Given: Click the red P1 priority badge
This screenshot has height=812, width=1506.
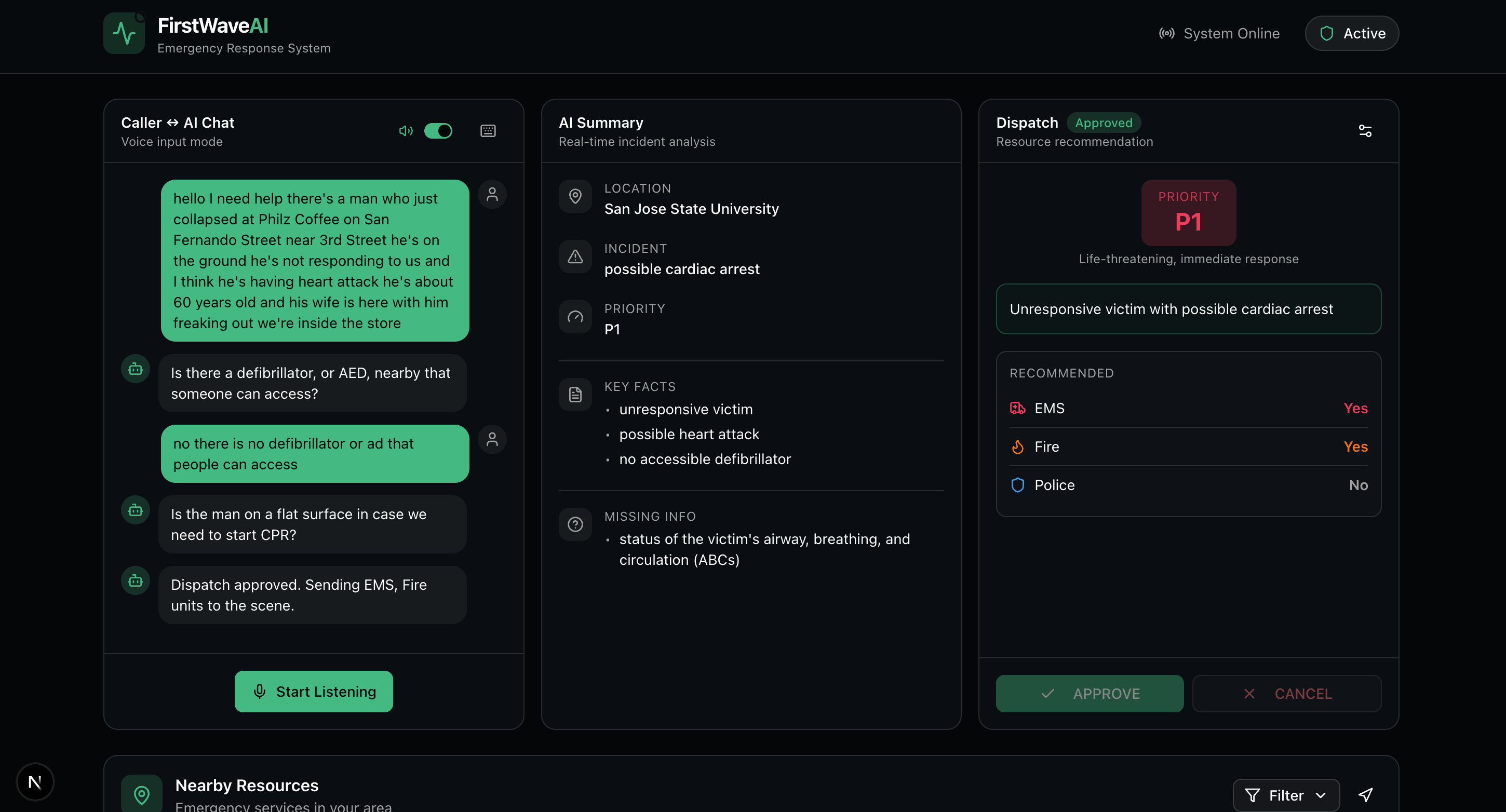Looking at the screenshot, I should click(1188, 213).
